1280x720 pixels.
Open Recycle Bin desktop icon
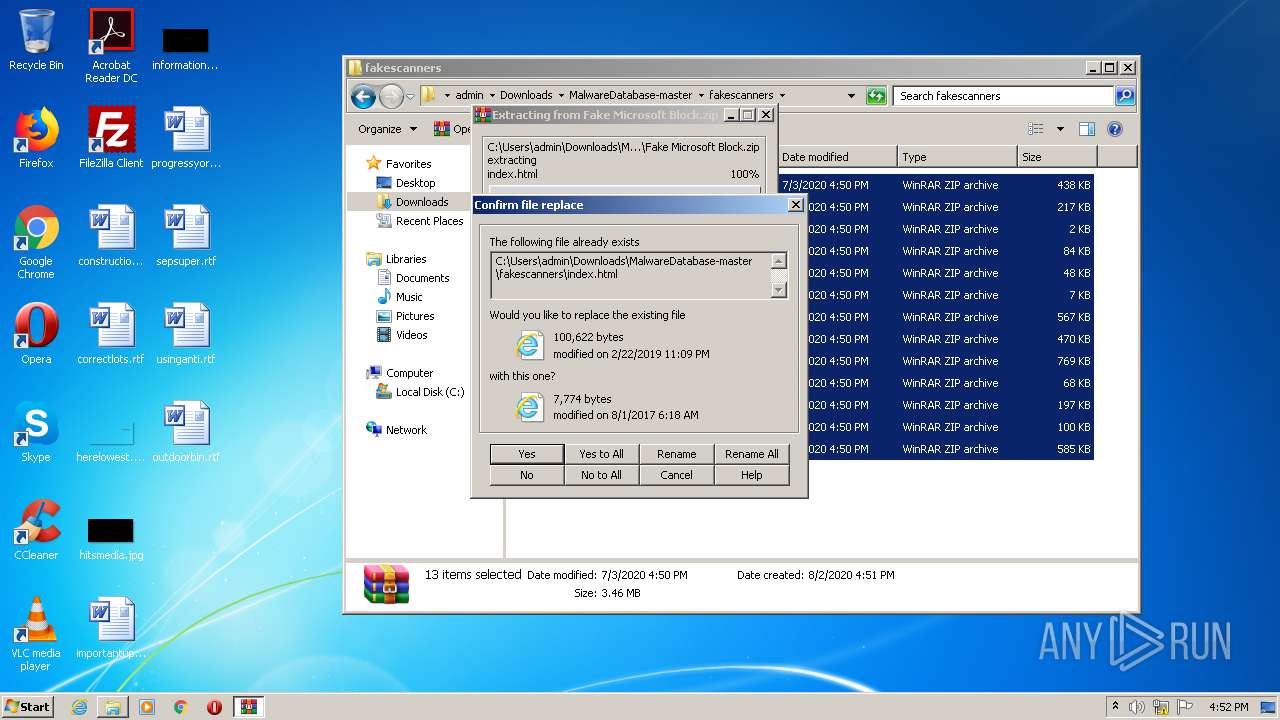36,40
